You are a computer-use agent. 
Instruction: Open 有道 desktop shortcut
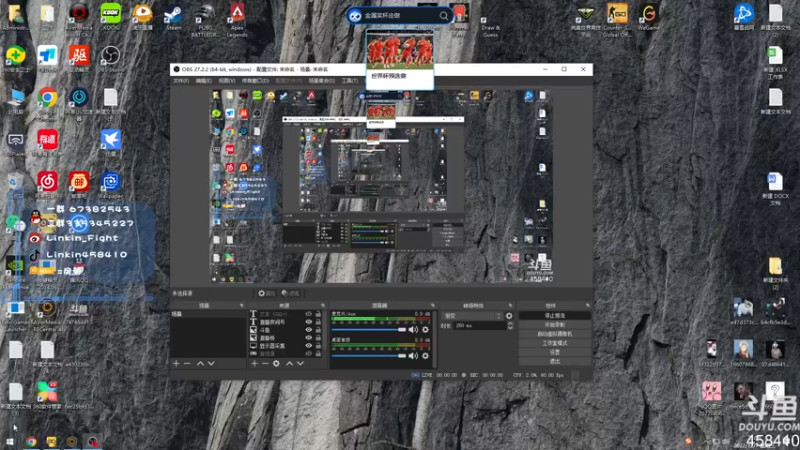[x=47, y=143]
